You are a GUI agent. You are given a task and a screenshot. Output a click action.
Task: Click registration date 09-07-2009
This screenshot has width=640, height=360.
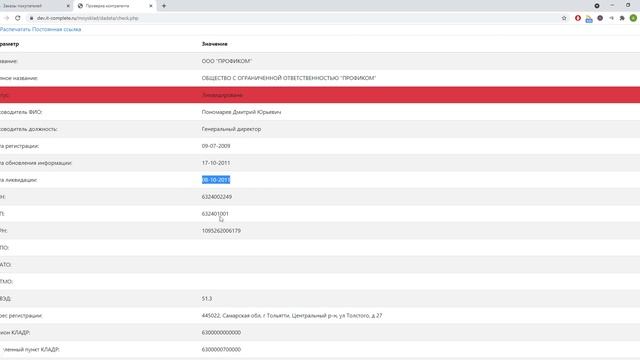click(x=216, y=146)
